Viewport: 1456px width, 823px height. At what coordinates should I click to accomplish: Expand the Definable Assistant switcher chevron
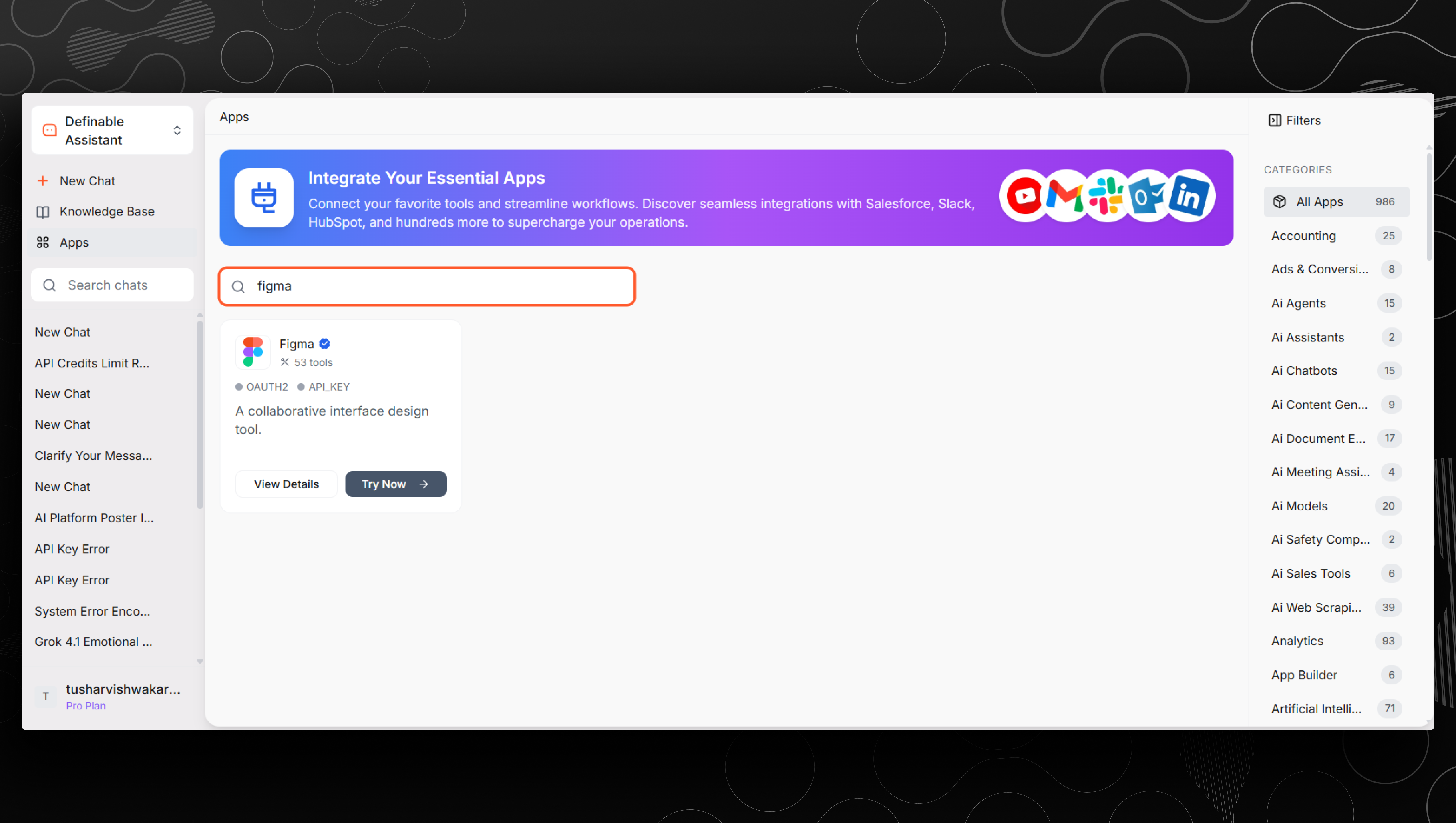[177, 131]
